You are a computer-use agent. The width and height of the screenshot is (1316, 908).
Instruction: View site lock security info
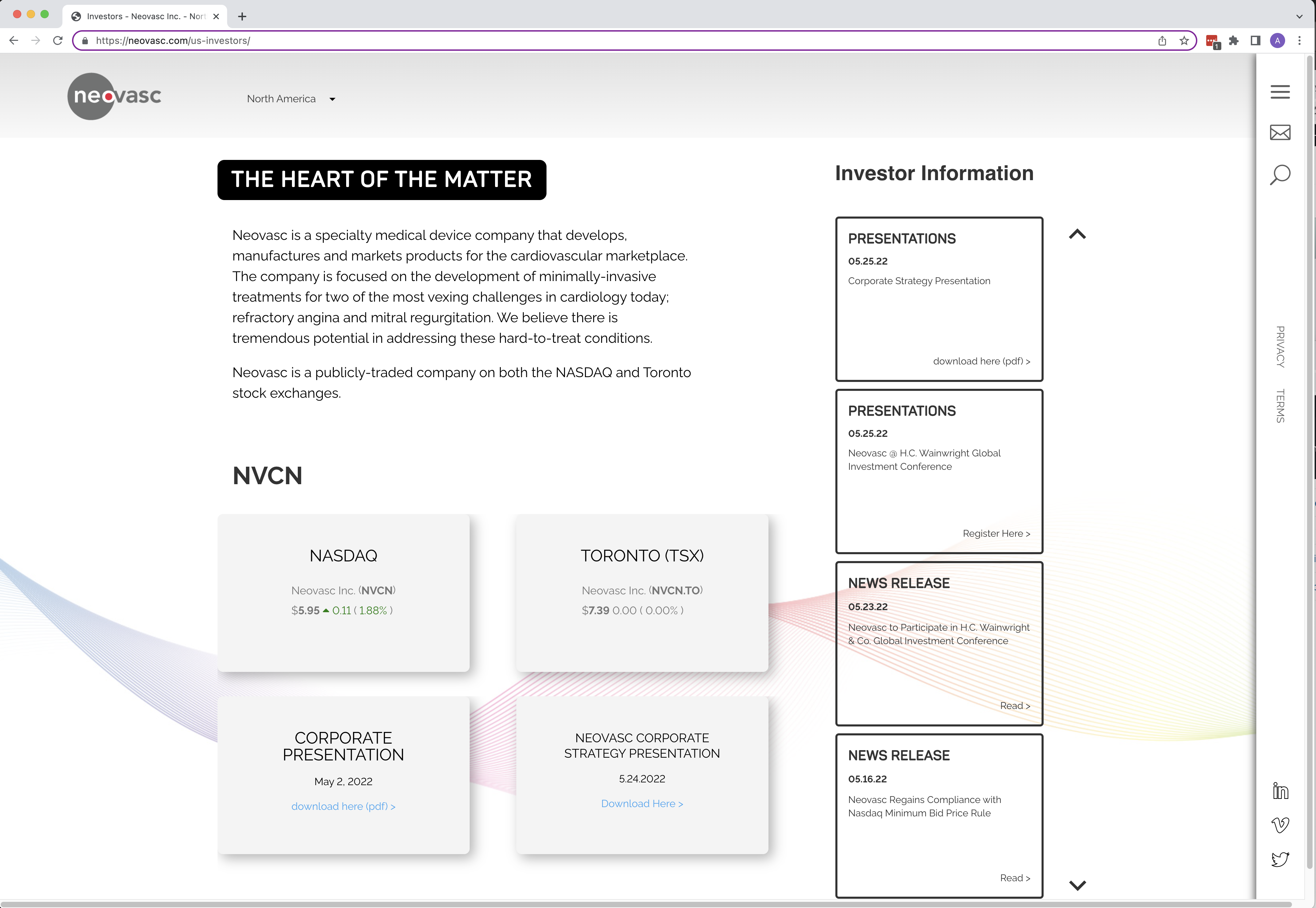click(x=85, y=41)
